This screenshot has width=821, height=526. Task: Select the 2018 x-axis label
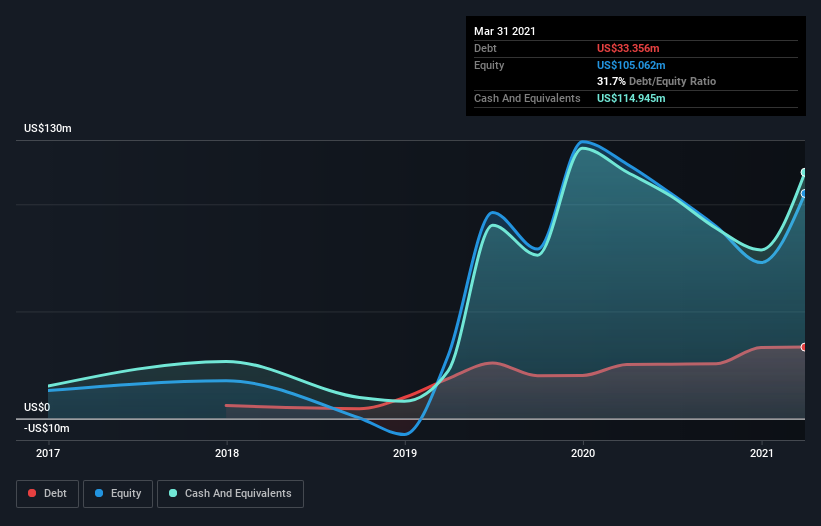pos(227,453)
